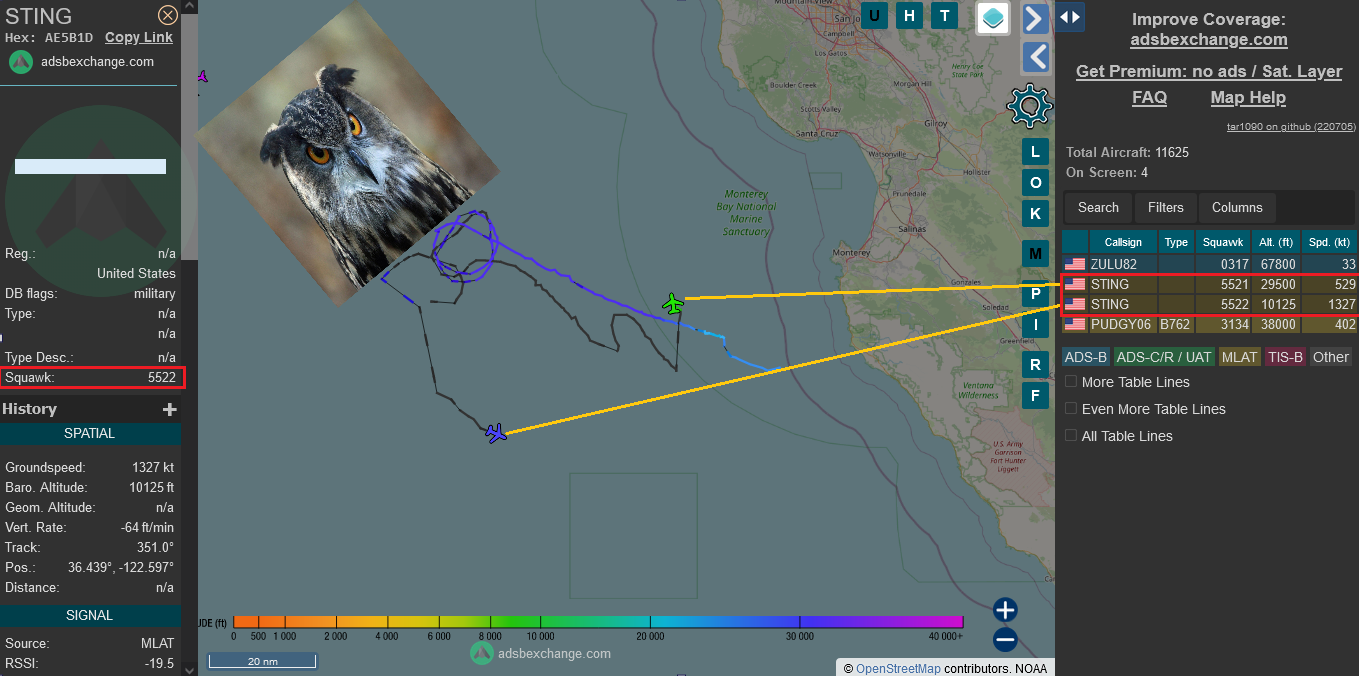Click the left chevron sidebar button

[1036, 57]
